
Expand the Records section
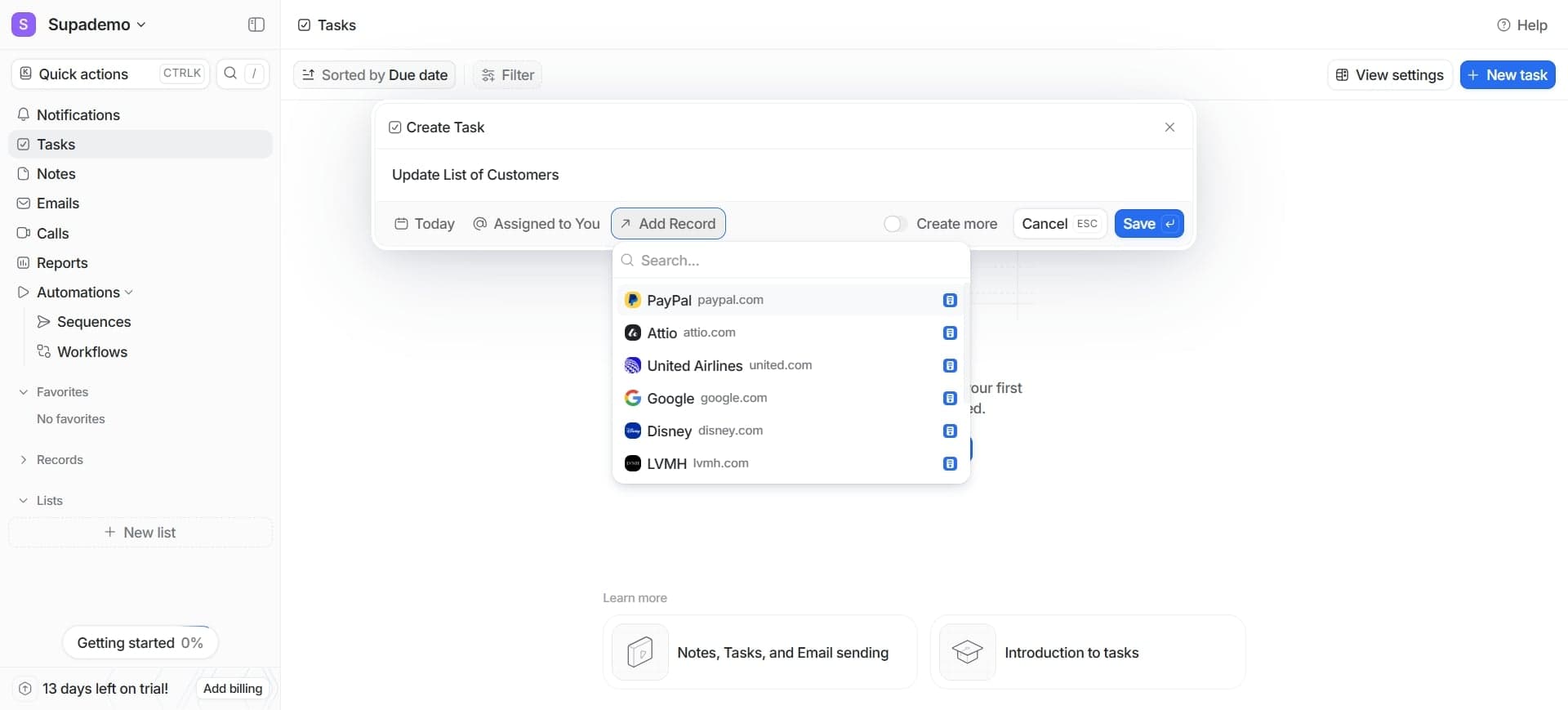tap(24, 460)
